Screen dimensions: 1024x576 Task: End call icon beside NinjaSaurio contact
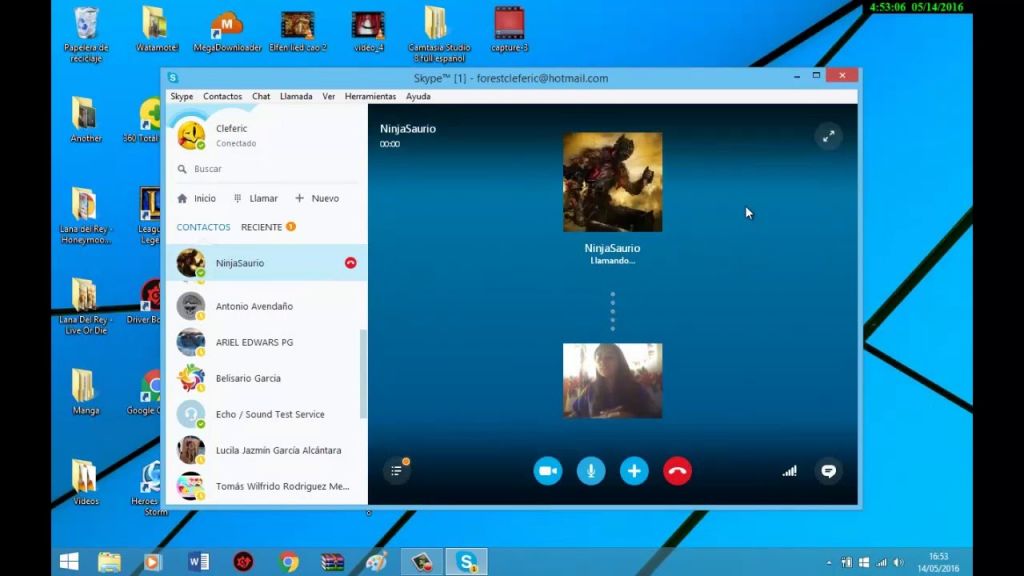(350, 263)
